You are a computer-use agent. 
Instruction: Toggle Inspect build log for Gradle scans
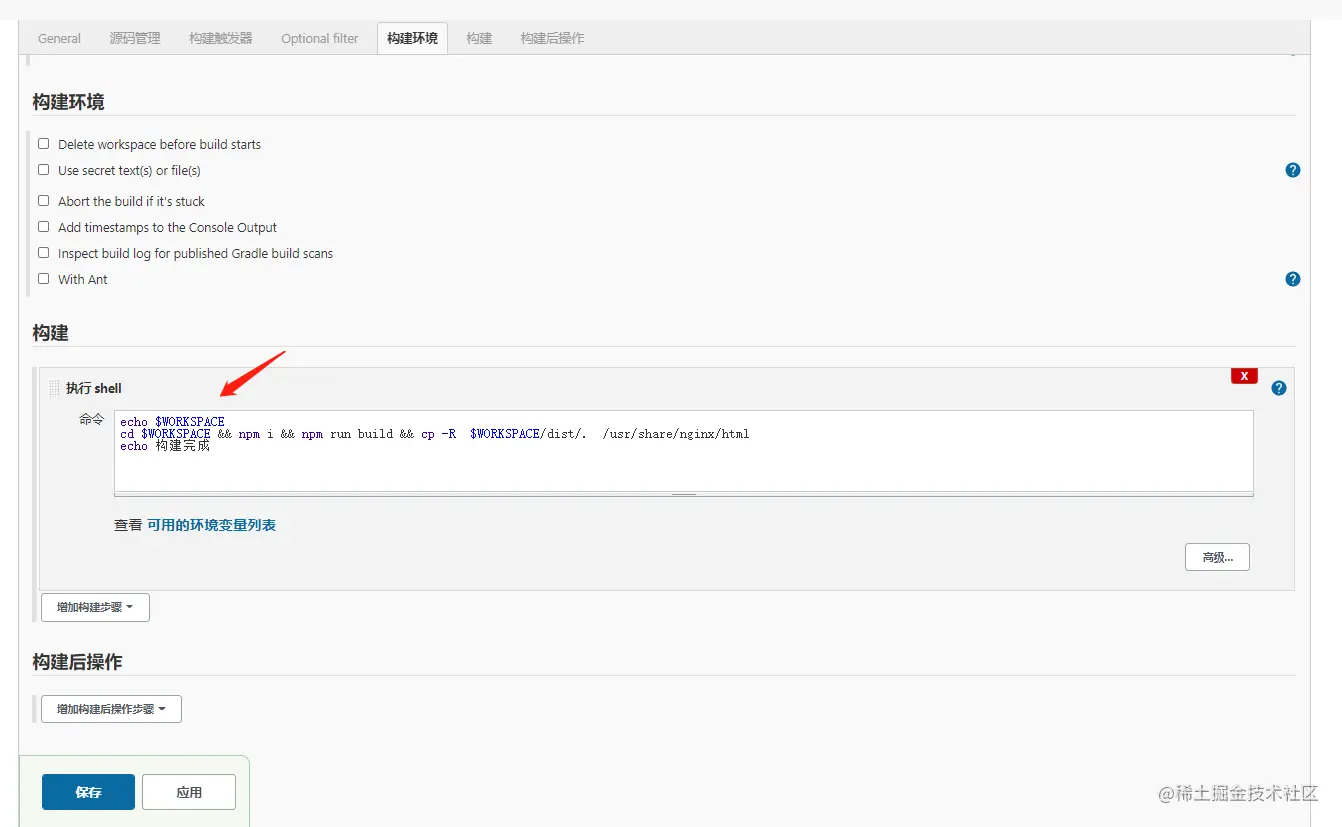(43, 253)
